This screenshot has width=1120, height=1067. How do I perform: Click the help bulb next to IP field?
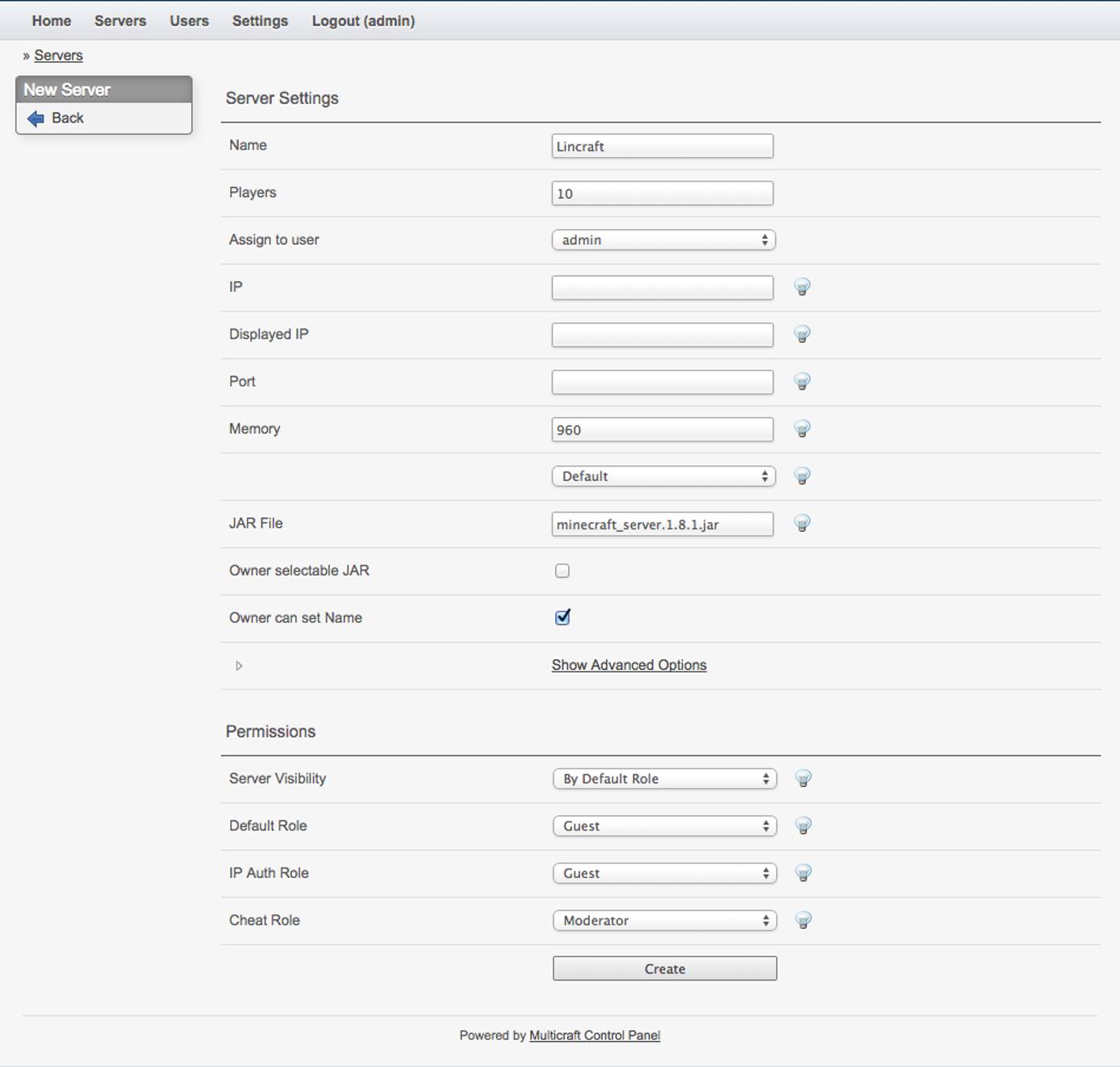coord(802,287)
